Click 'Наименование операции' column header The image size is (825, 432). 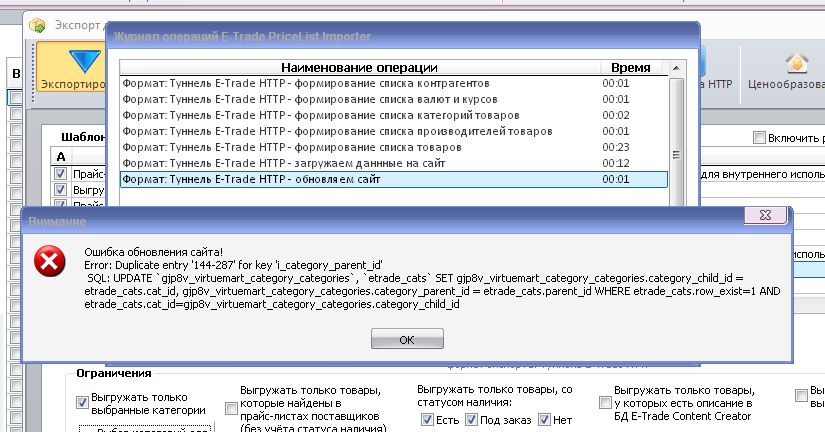(x=359, y=67)
